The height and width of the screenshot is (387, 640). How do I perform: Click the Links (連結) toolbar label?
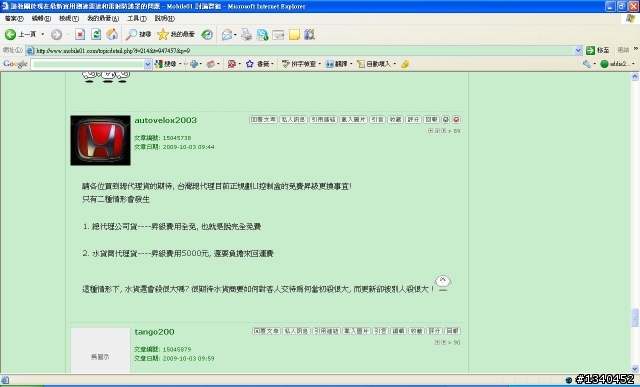click(623, 50)
